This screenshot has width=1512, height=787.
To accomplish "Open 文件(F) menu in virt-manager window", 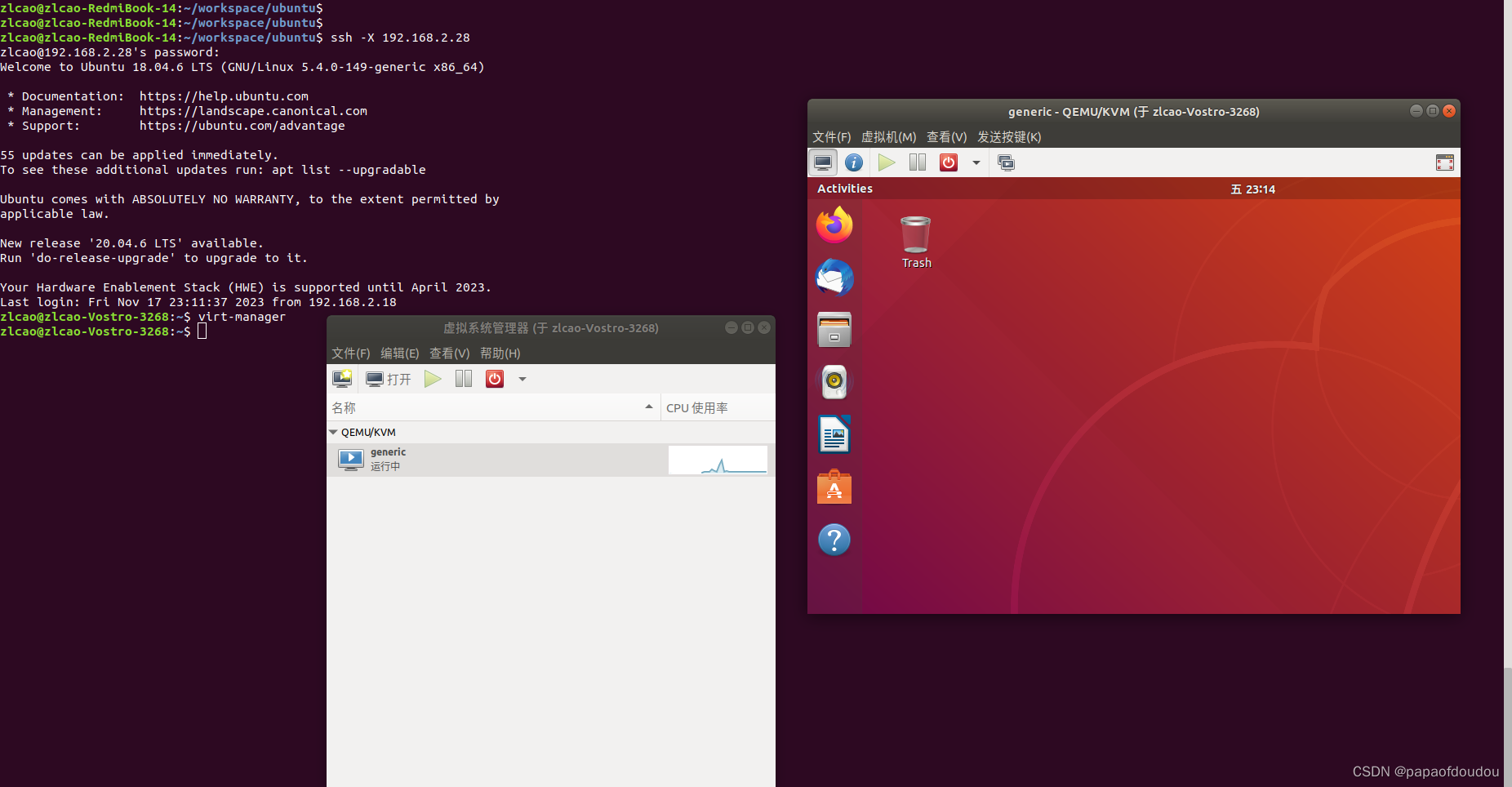I will [351, 353].
